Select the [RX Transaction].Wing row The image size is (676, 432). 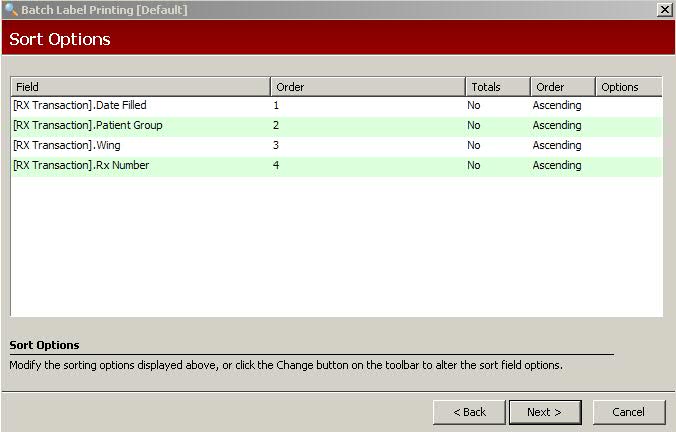pos(337,145)
